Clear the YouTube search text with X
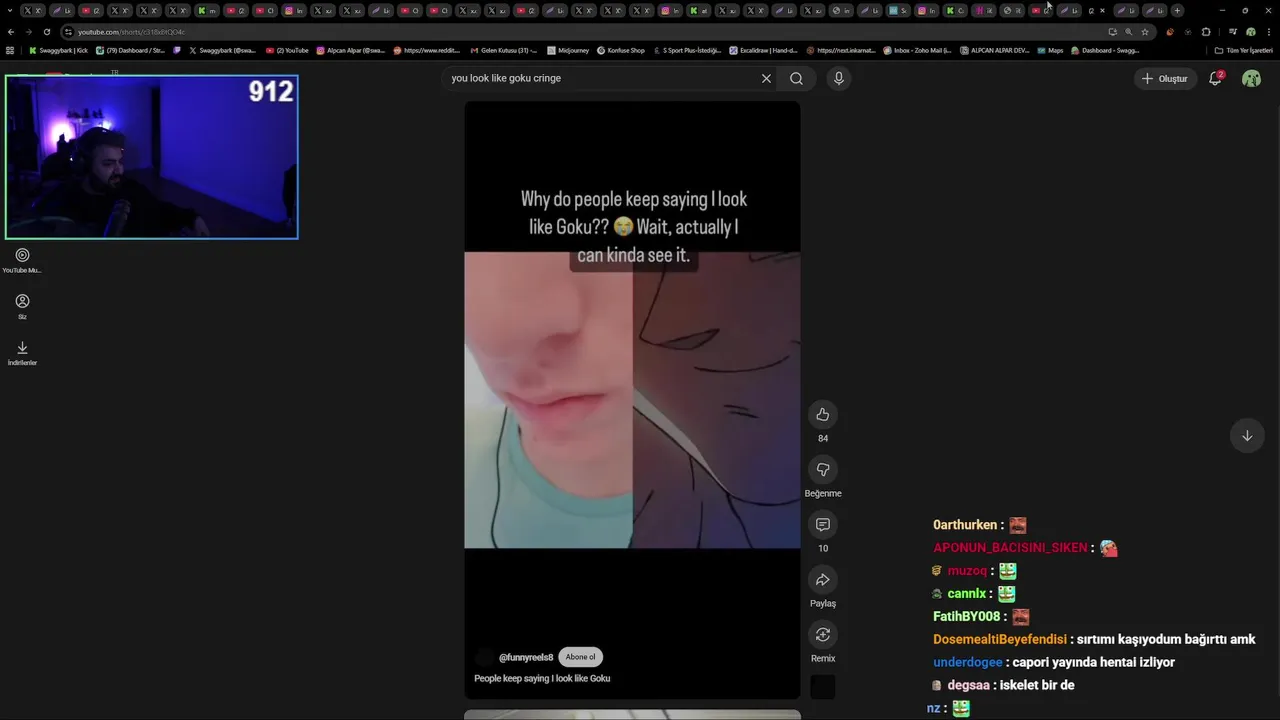The image size is (1280, 720). coord(766,78)
